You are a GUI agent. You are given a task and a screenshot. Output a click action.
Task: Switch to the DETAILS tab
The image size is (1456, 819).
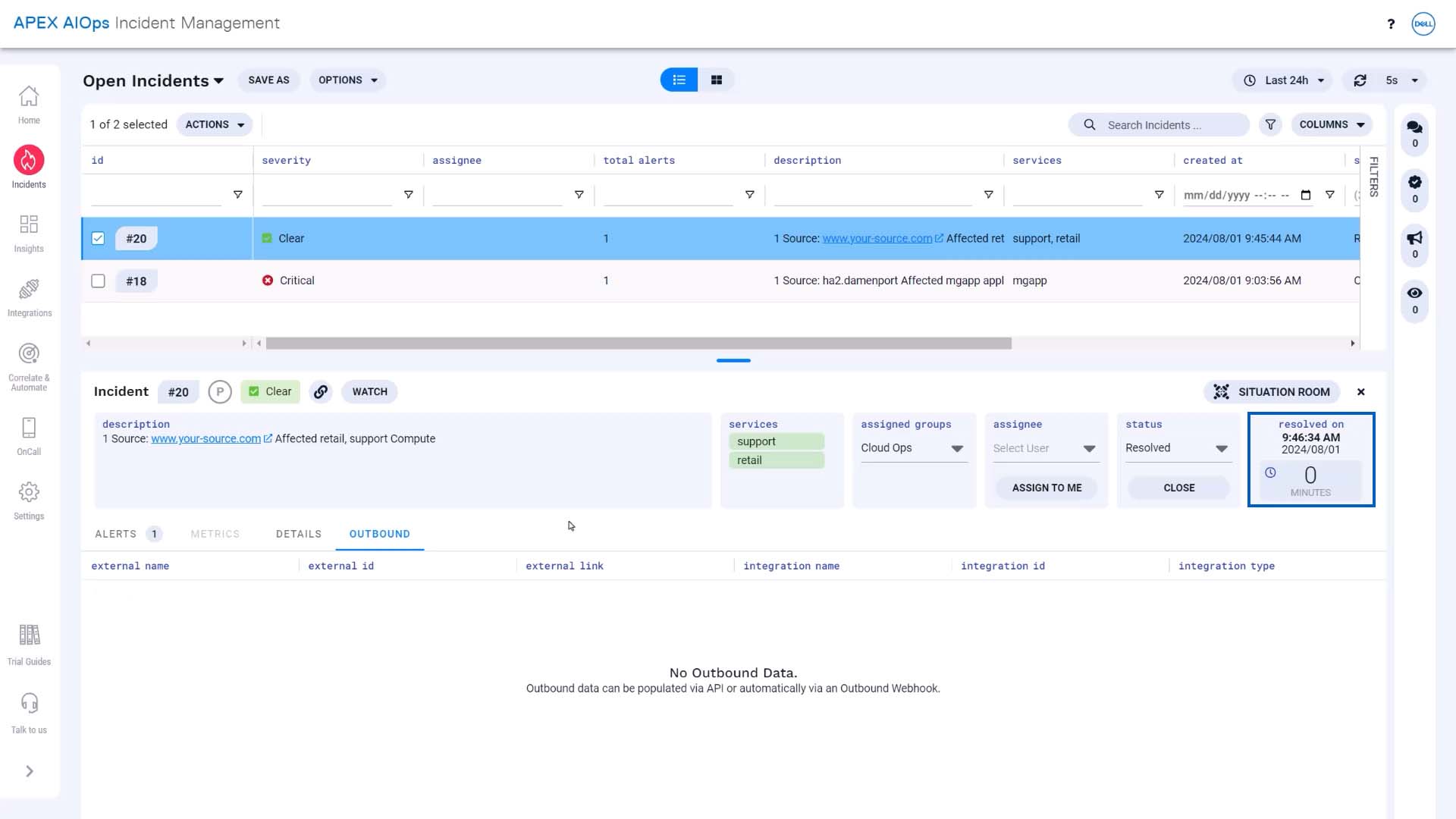tap(299, 534)
